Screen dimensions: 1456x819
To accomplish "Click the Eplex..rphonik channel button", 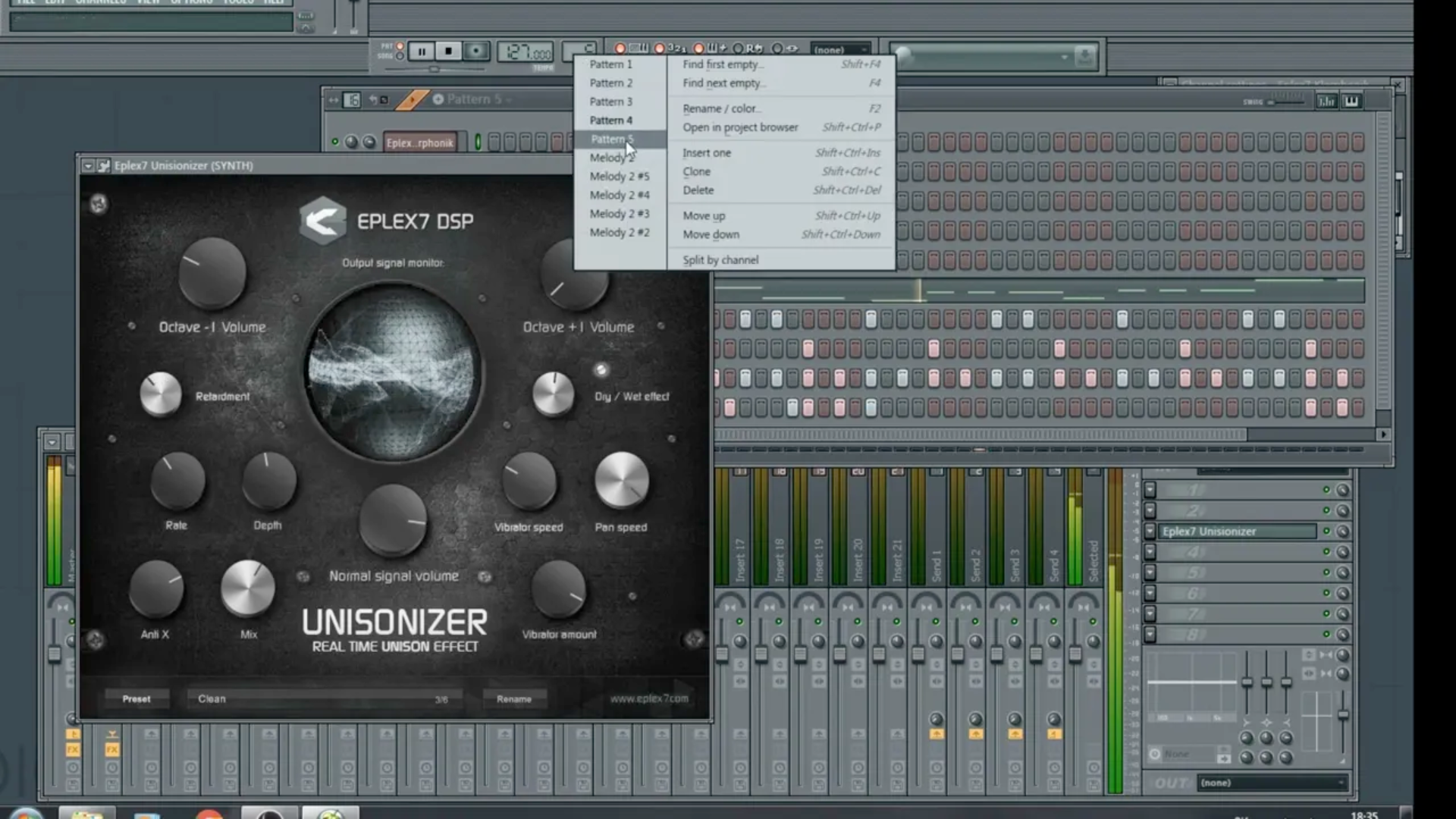I will pyautogui.click(x=420, y=143).
